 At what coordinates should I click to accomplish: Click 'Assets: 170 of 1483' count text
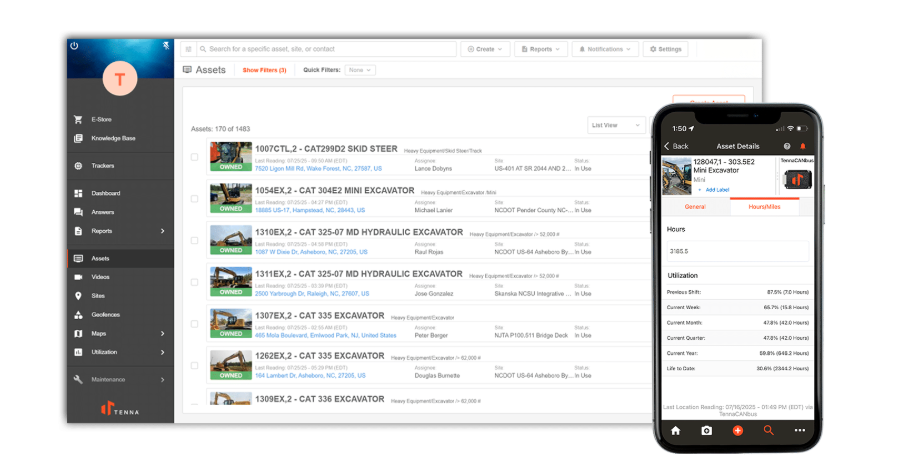220,129
